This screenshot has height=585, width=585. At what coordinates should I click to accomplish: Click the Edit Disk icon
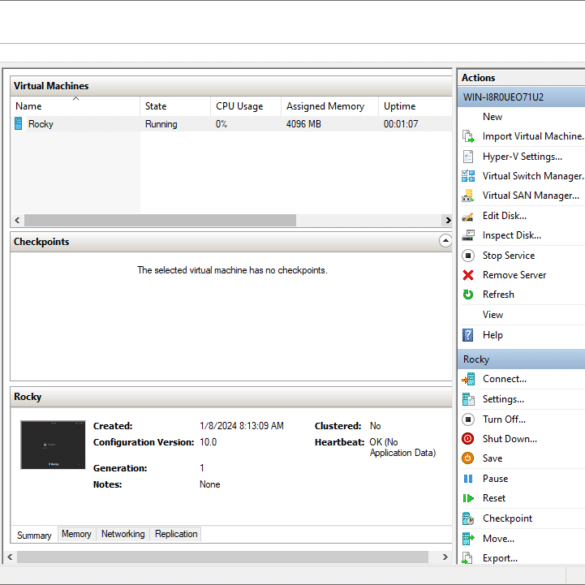coord(468,216)
